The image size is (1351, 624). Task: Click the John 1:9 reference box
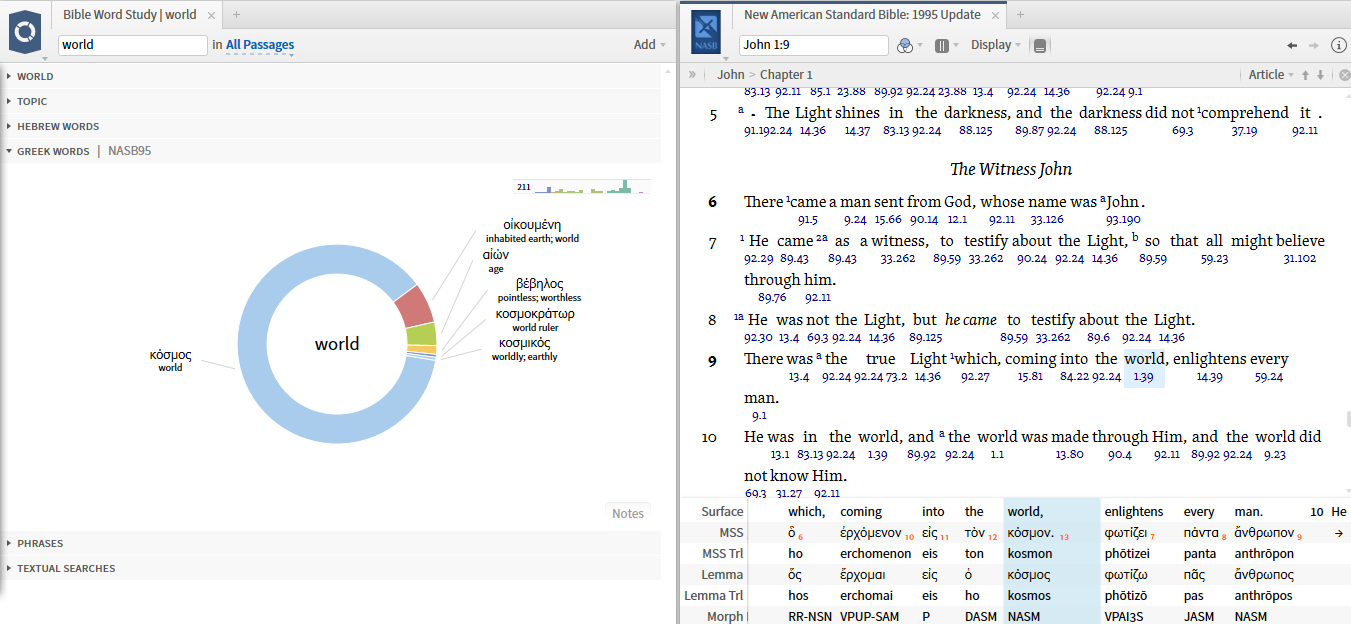click(x=814, y=45)
